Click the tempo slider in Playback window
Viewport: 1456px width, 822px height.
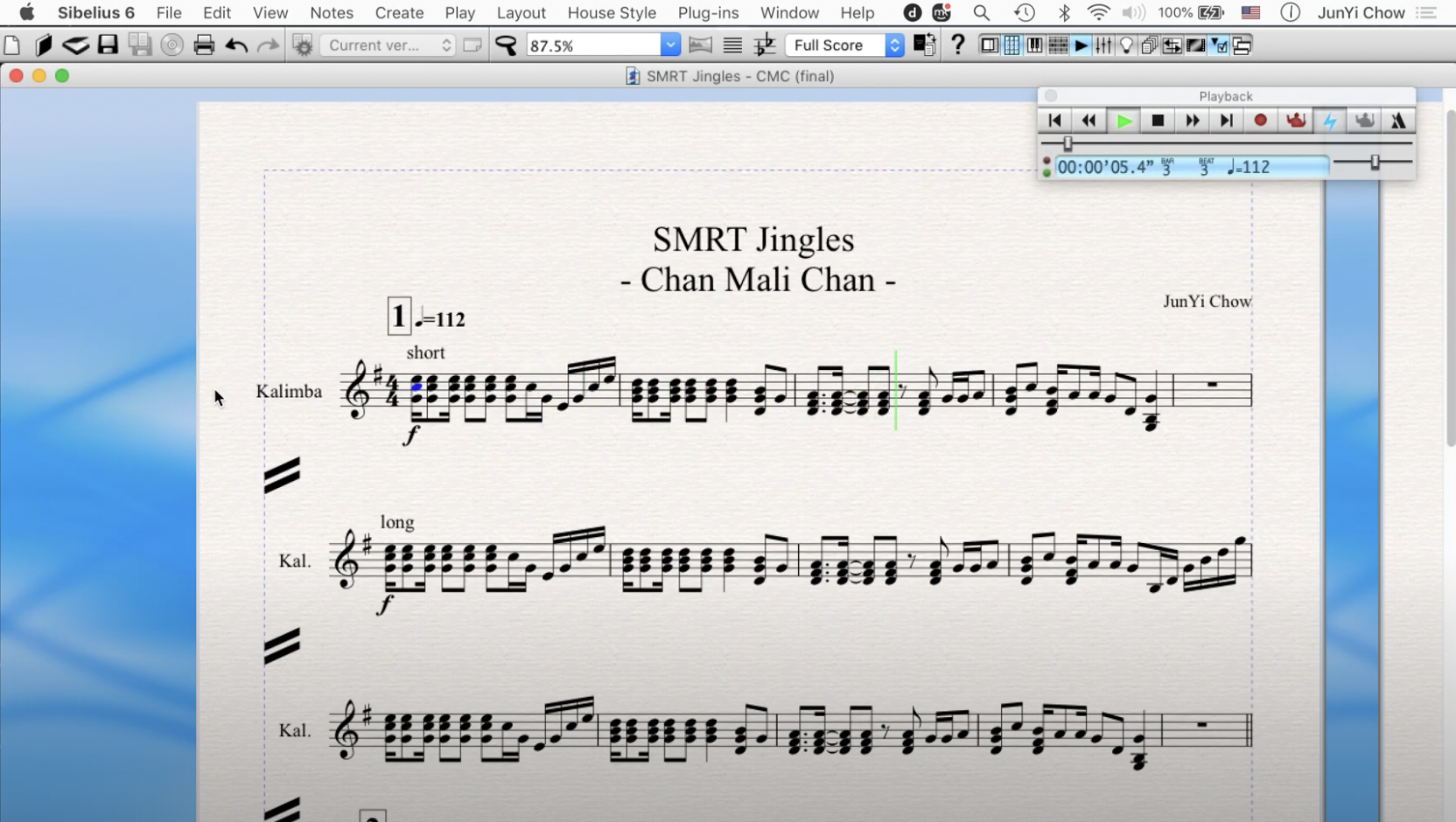point(1375,162)
